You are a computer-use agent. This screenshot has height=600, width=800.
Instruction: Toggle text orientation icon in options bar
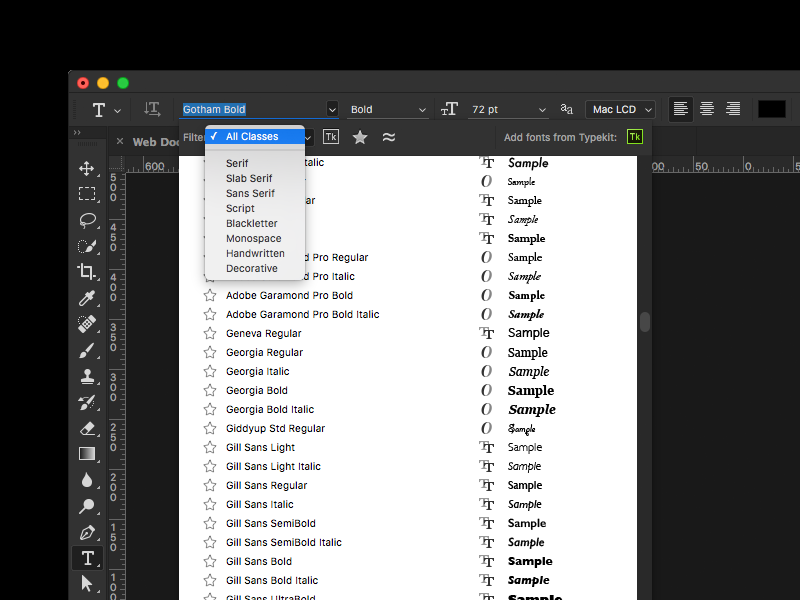point(152,109)
